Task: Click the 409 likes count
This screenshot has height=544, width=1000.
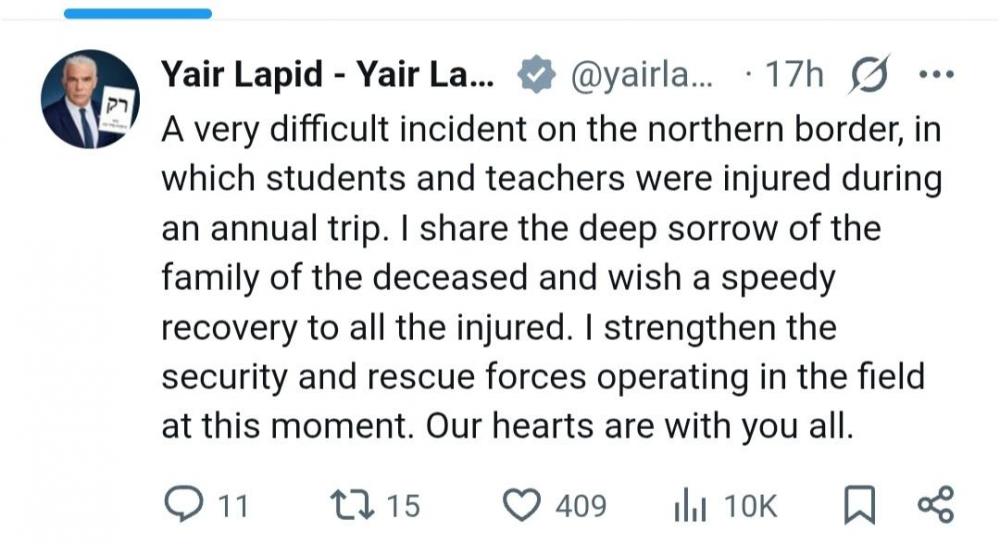Action: 580,506
